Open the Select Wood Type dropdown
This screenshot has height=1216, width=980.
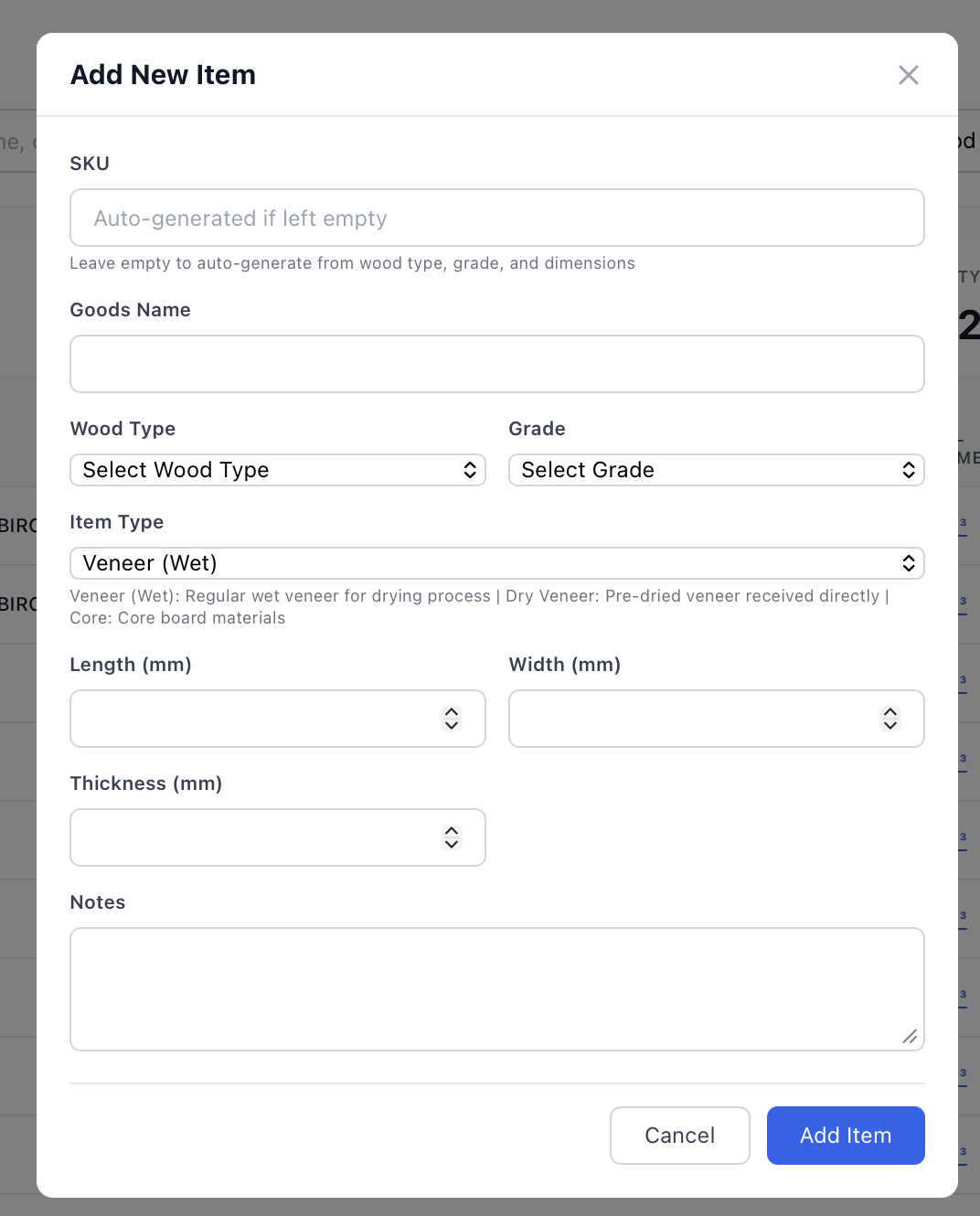277,470
